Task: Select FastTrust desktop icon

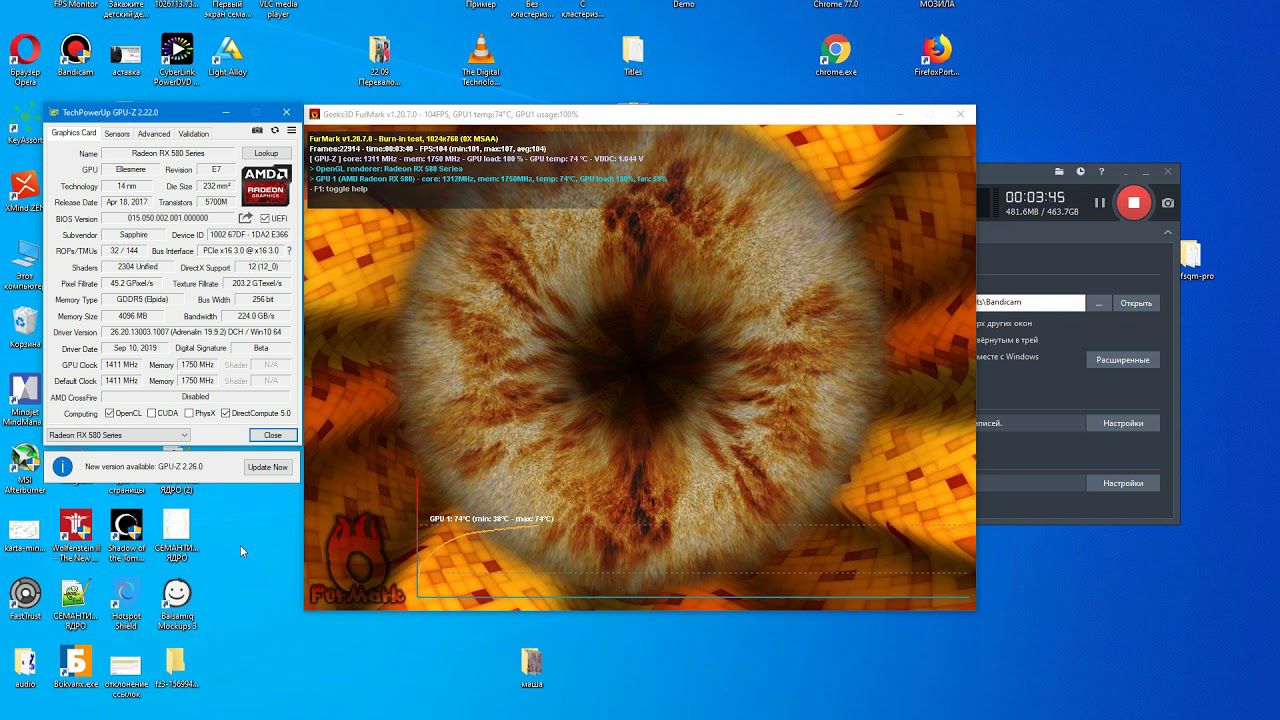Action: pyautogui.click(x=25, y=600)
